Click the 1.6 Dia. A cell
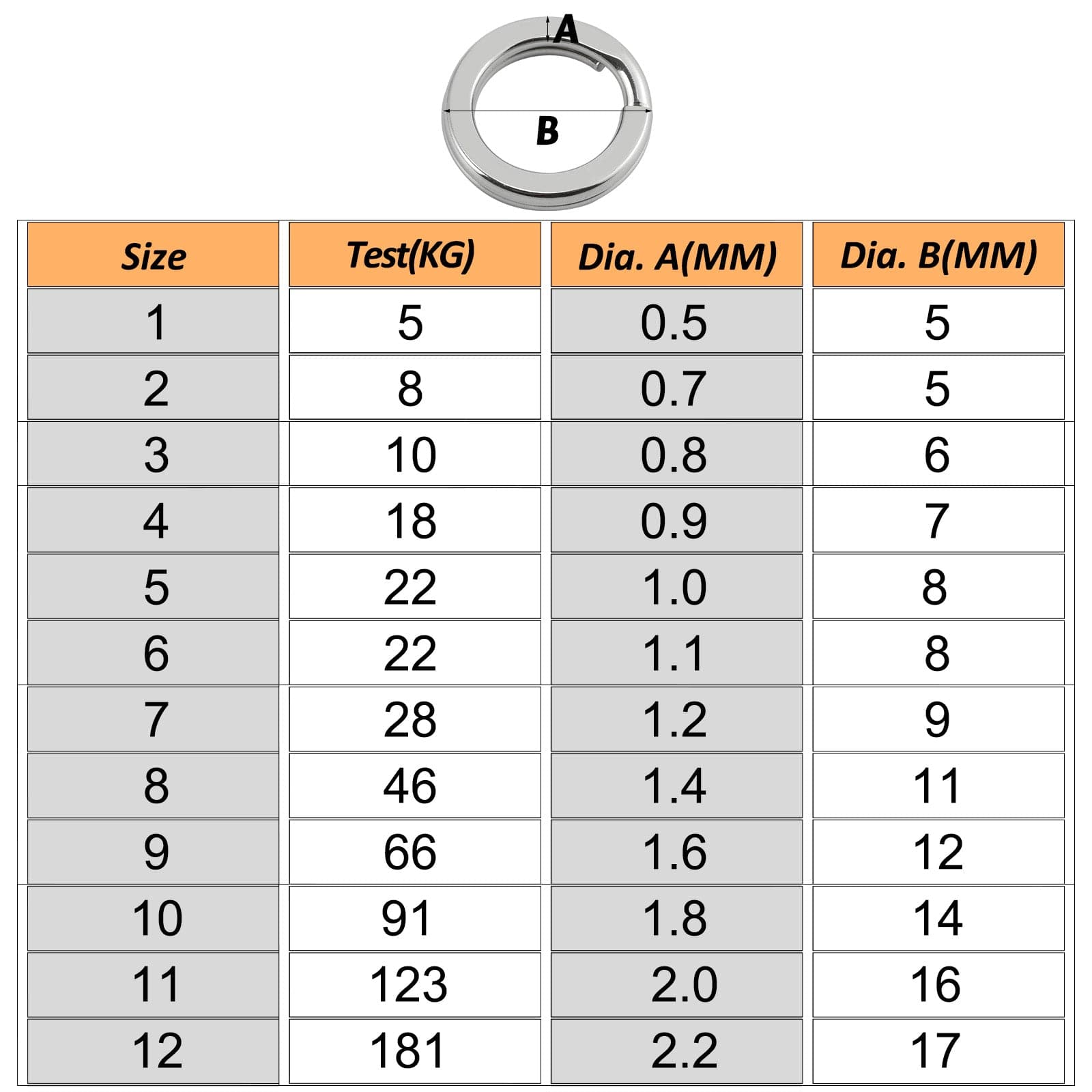1092x1092 pixels. click(x=676, y=852)
